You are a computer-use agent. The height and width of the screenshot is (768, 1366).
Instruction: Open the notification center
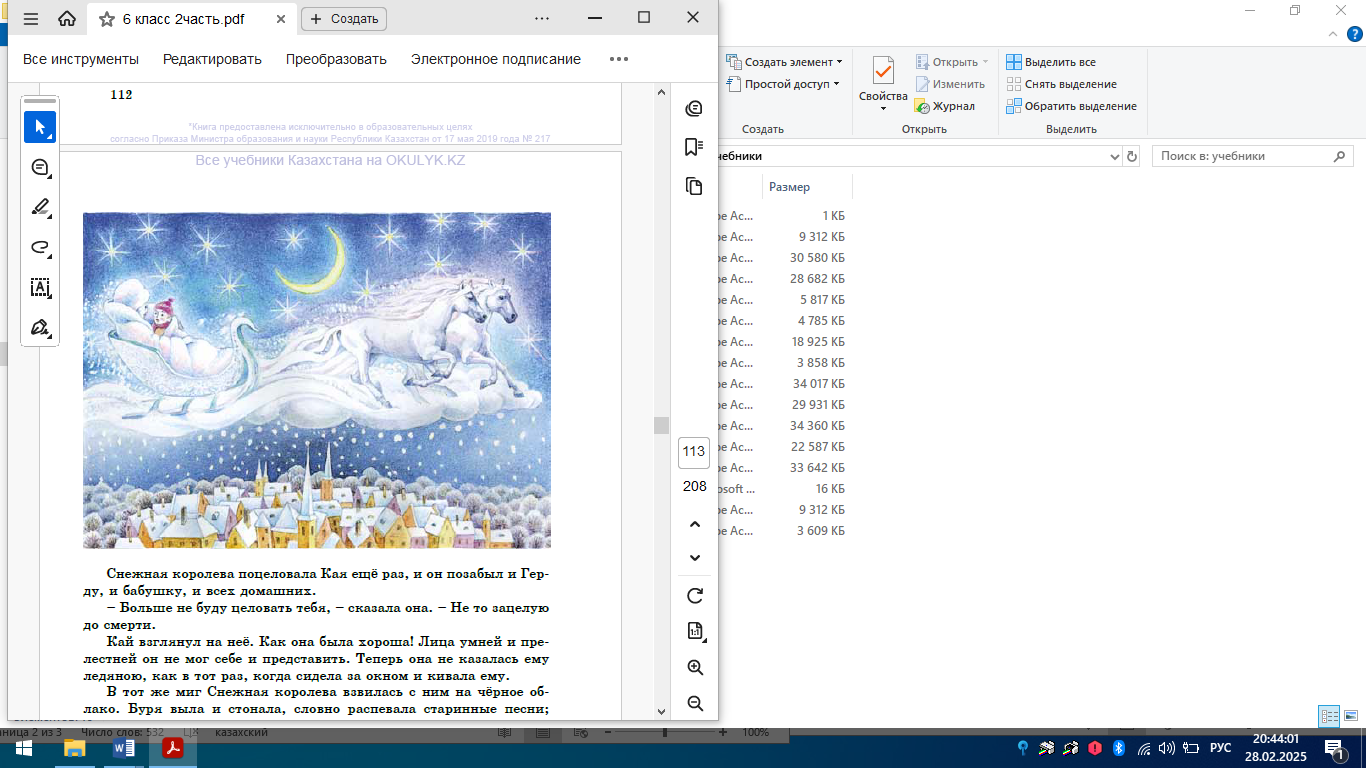click(x=1335, y=748)
